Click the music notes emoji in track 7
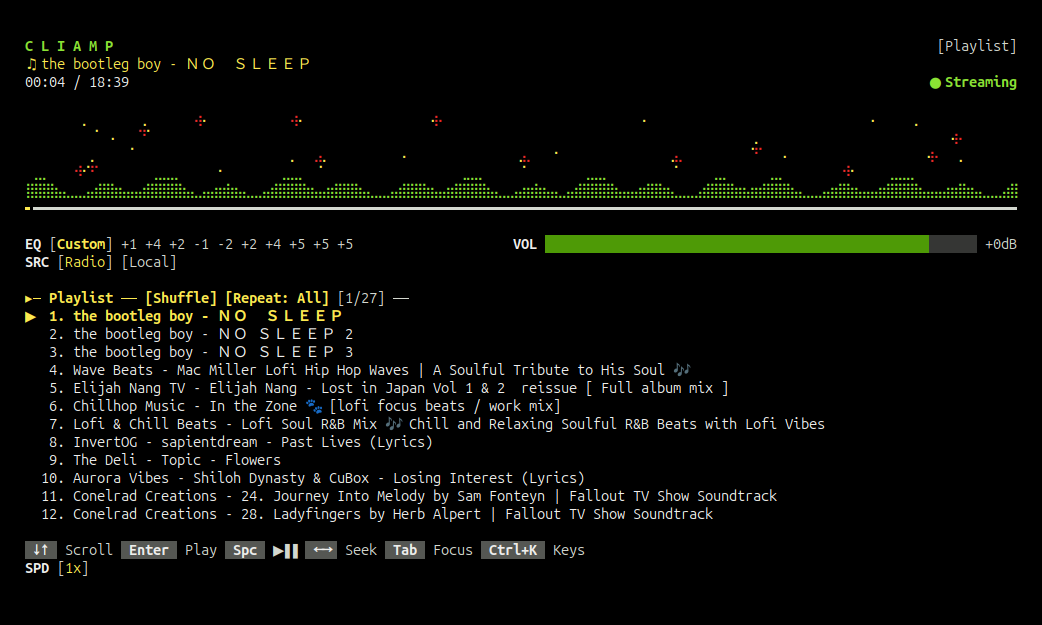The height and width of the screenshot is (625, 1042). [393, 424]
